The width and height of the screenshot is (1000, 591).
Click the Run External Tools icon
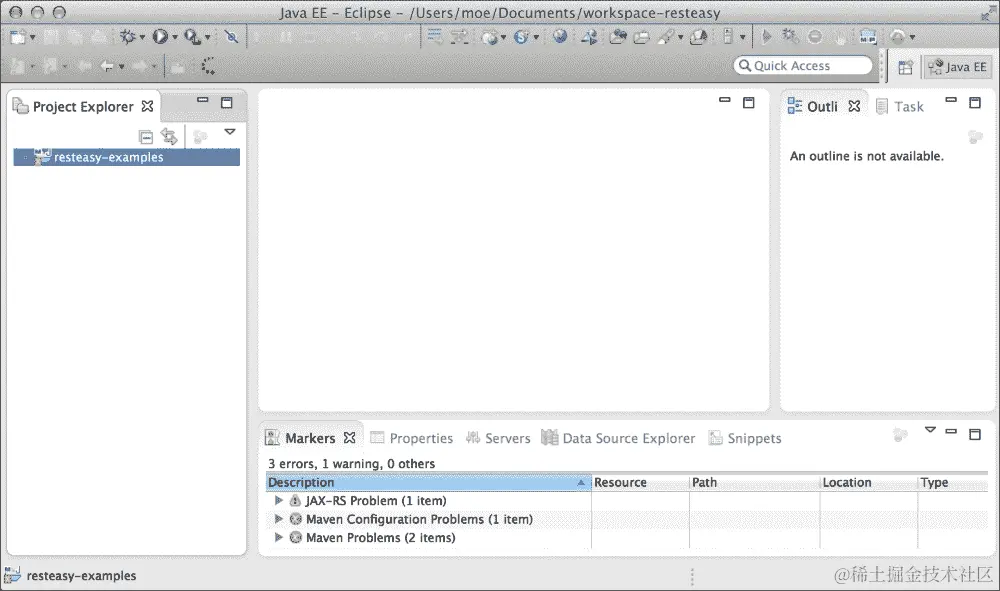pyautogui.click(x=192, y=37)
